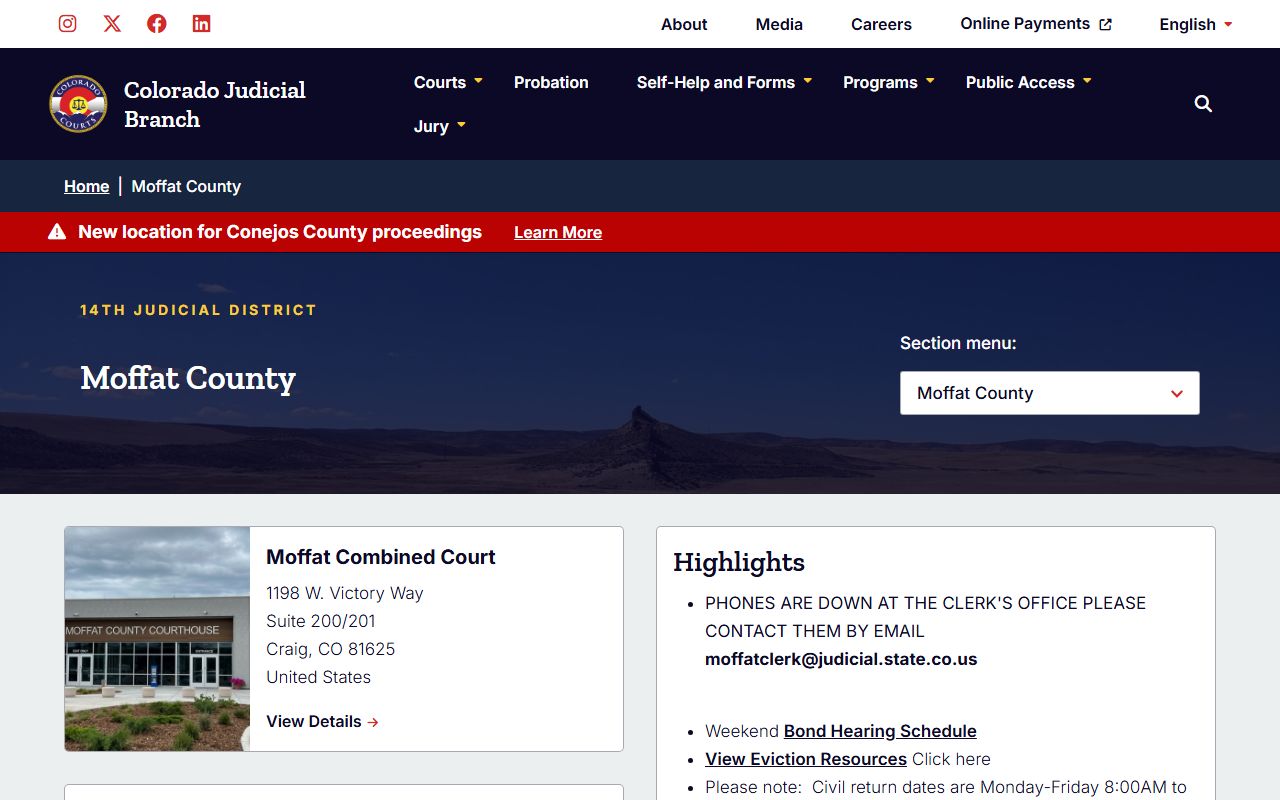Navigate to Home in the breadcrumb

(x=86, y=186)
